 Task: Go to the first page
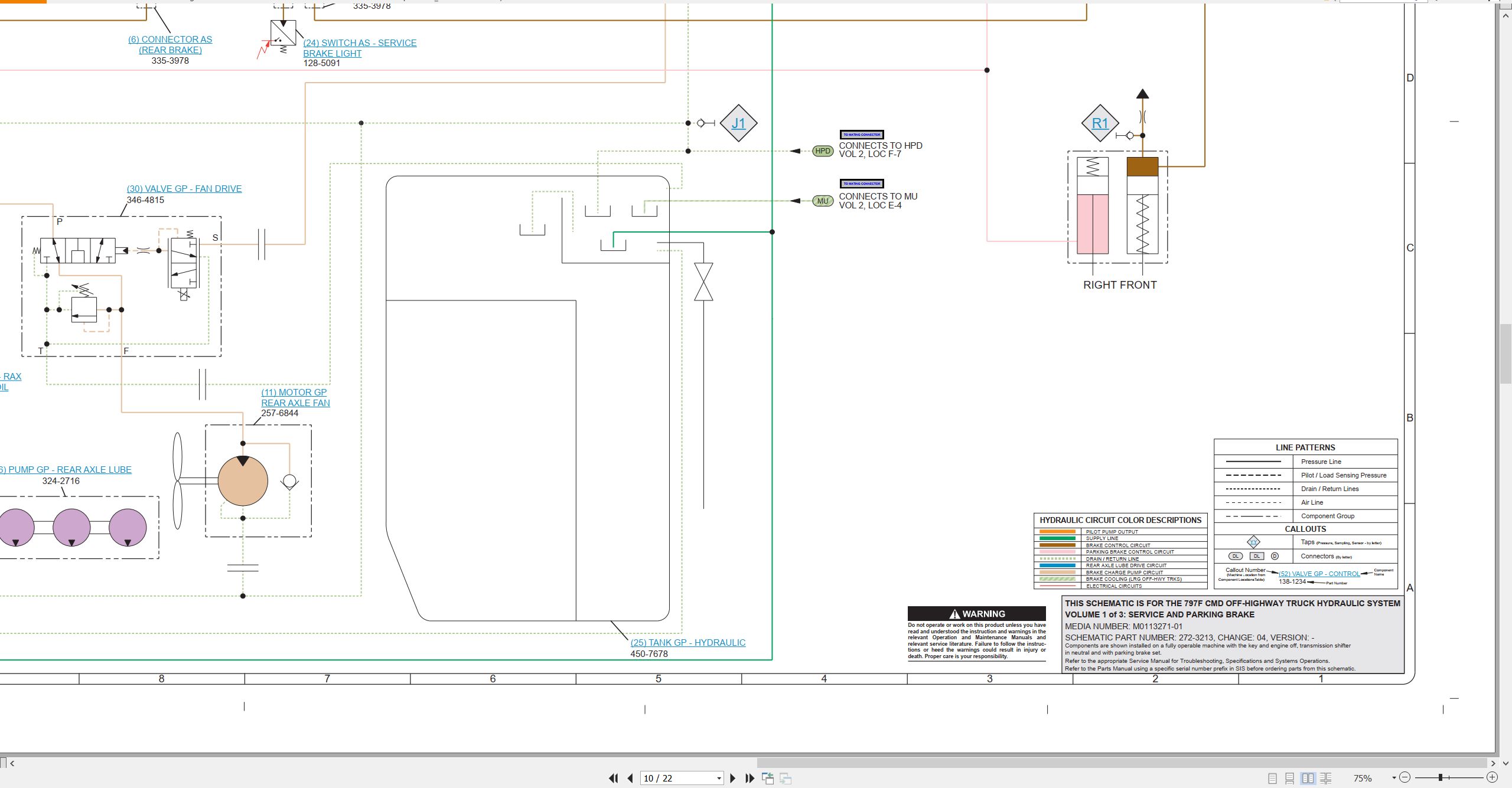[614, 778]
